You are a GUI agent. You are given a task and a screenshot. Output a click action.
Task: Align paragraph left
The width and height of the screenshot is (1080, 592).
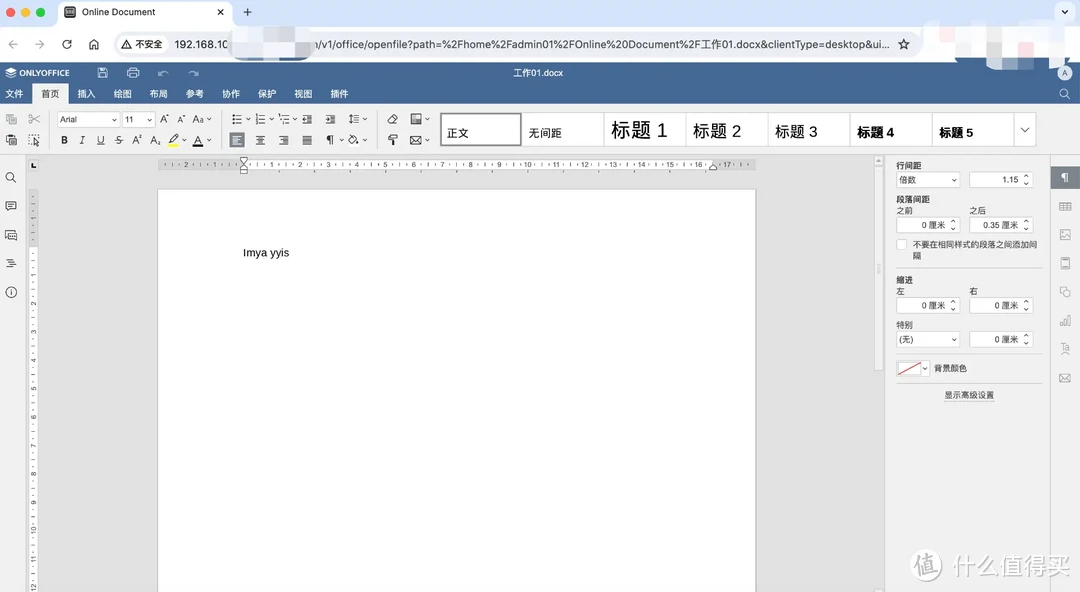[x=237, y=140]
